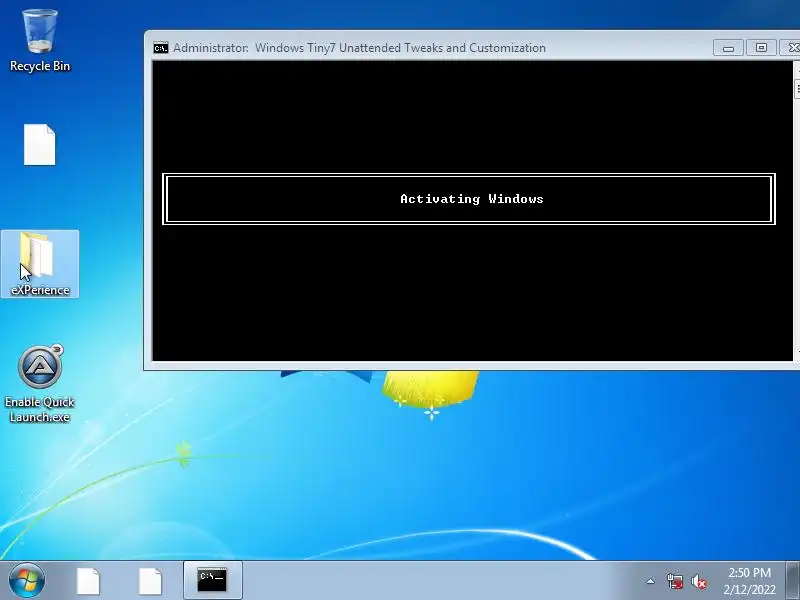
Task: Click the first blank pinned taskbar icon
Action: coord(88,581)
